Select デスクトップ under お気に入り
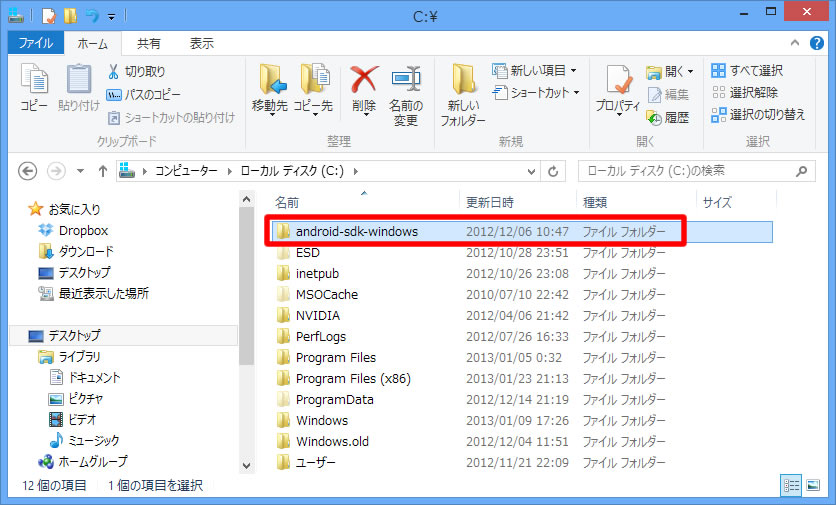836x505 pixels. 75,272
